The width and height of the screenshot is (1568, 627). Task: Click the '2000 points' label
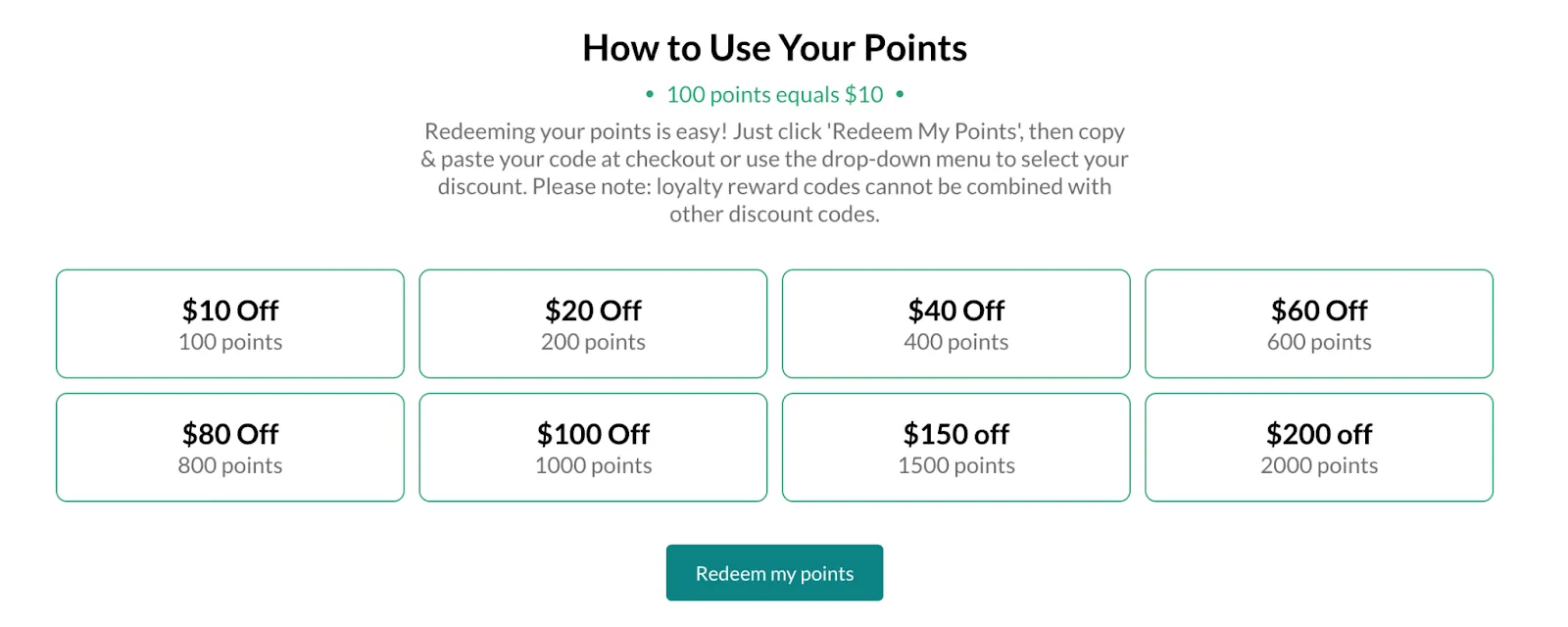pos(1319,465)
